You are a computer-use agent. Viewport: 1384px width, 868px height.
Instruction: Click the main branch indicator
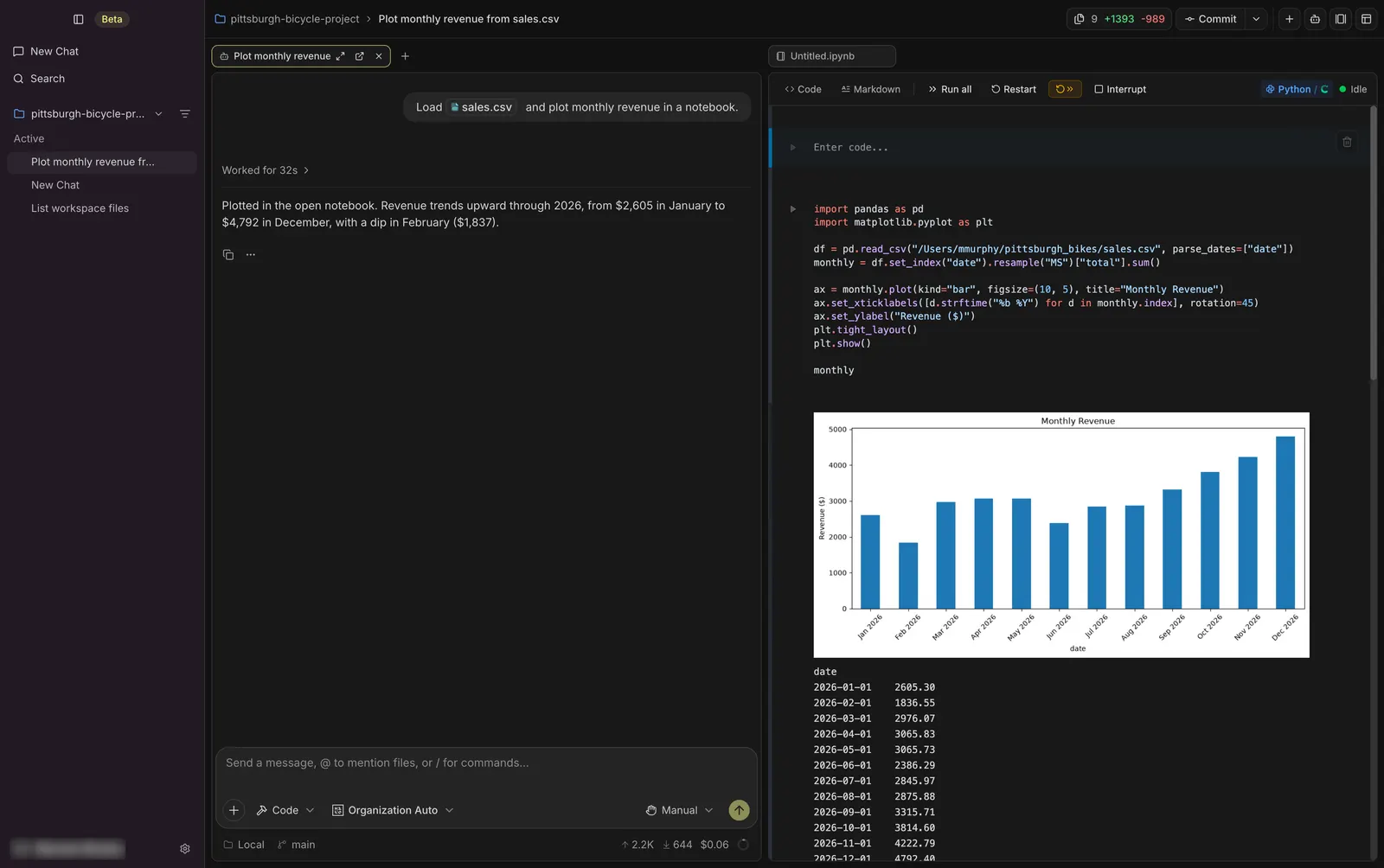point(296,845)
